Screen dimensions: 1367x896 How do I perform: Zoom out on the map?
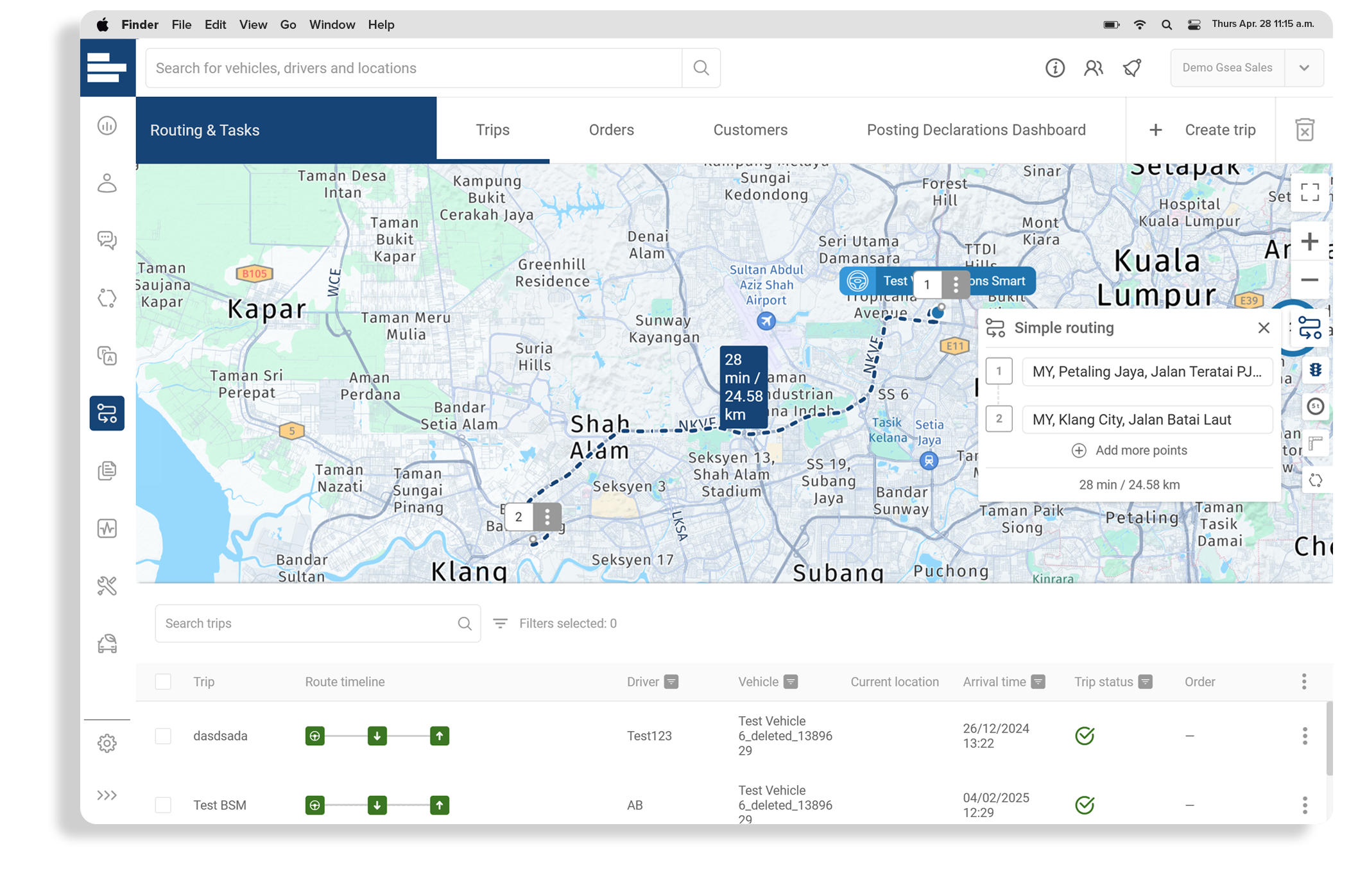[x=1310, y=280]
